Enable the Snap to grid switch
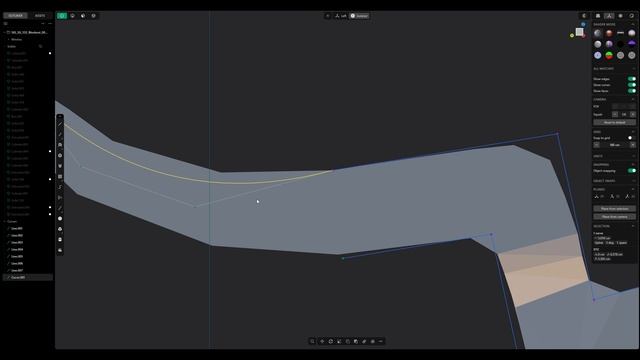Image resolution: width=640 pixels, height=360 pixels. click(631, 138)
